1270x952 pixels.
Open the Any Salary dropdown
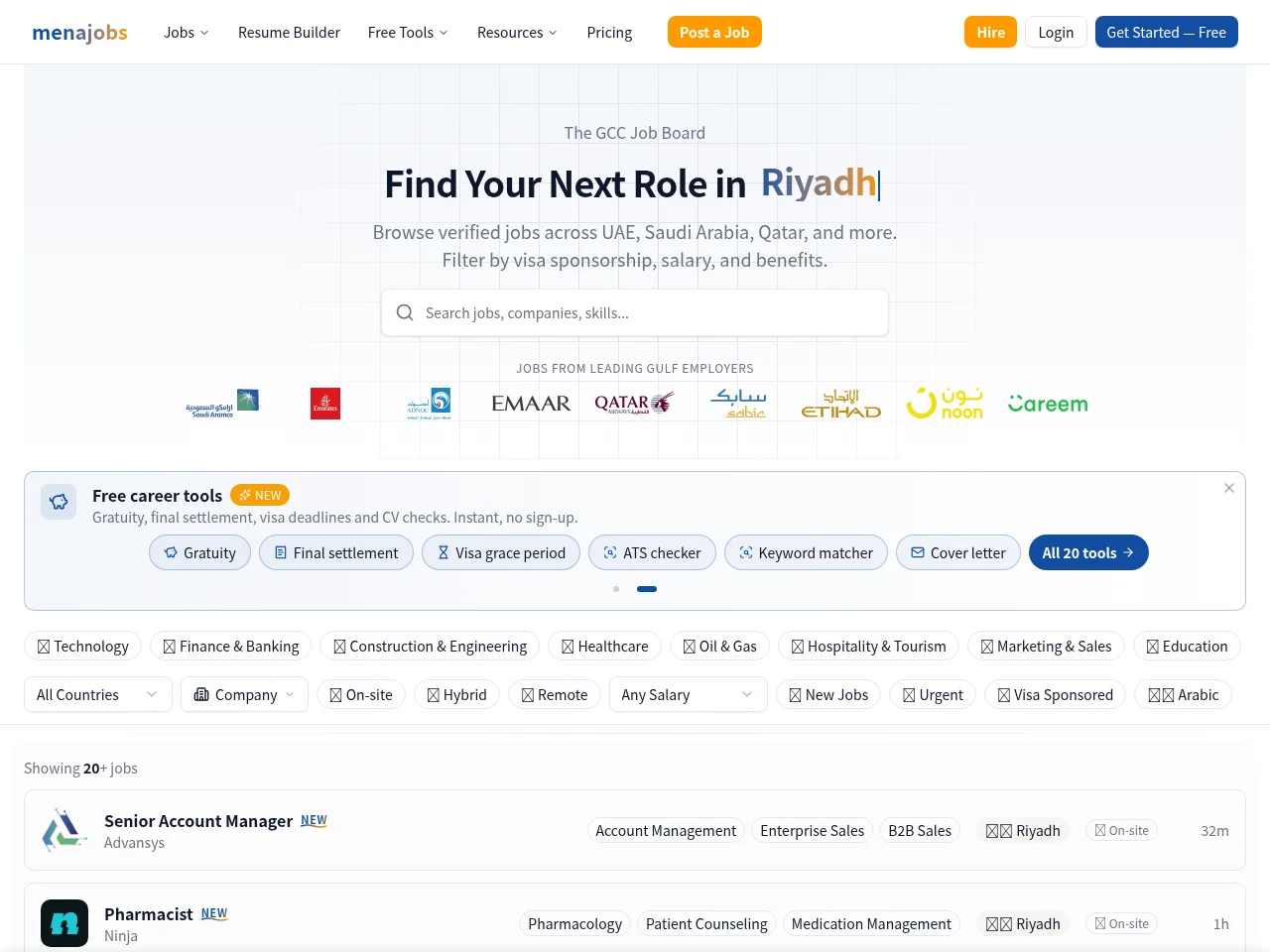[x=689, y=694]
